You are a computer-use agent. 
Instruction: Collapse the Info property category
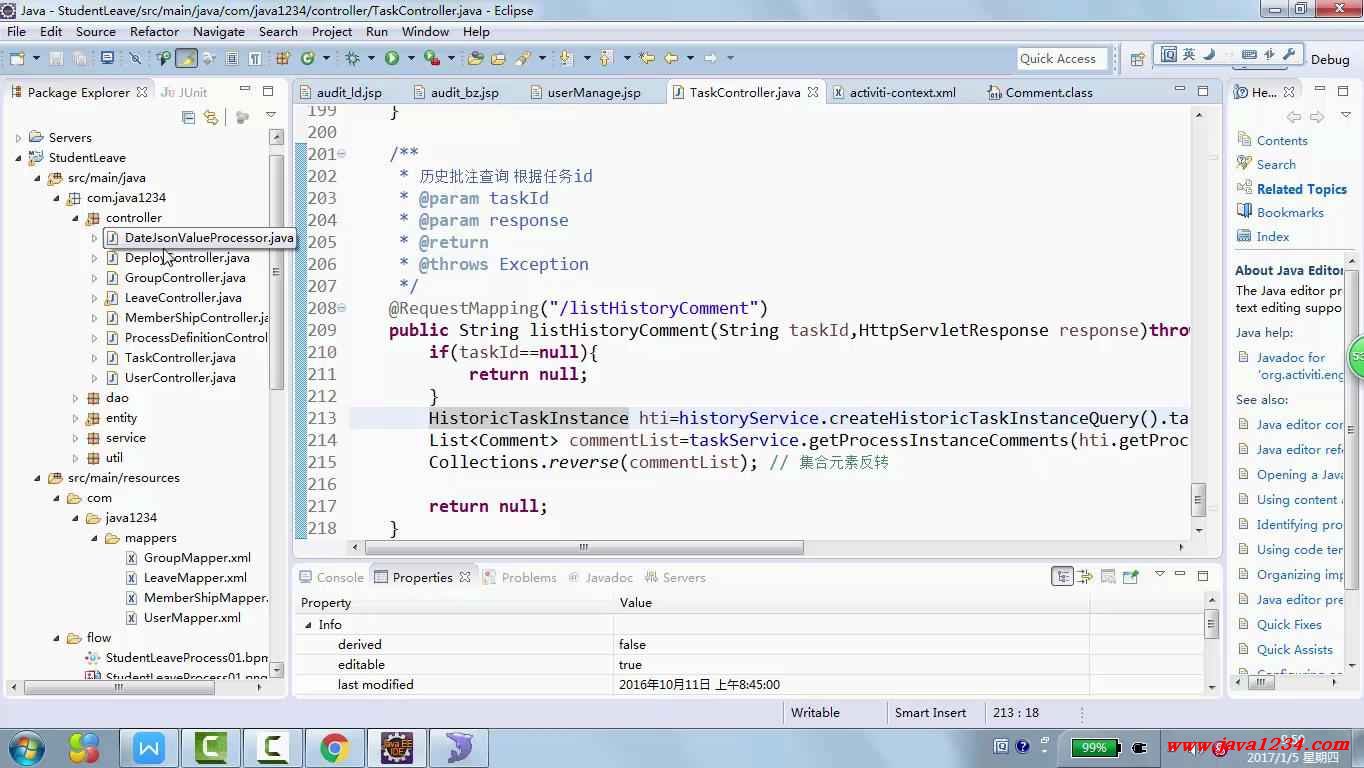308,625
